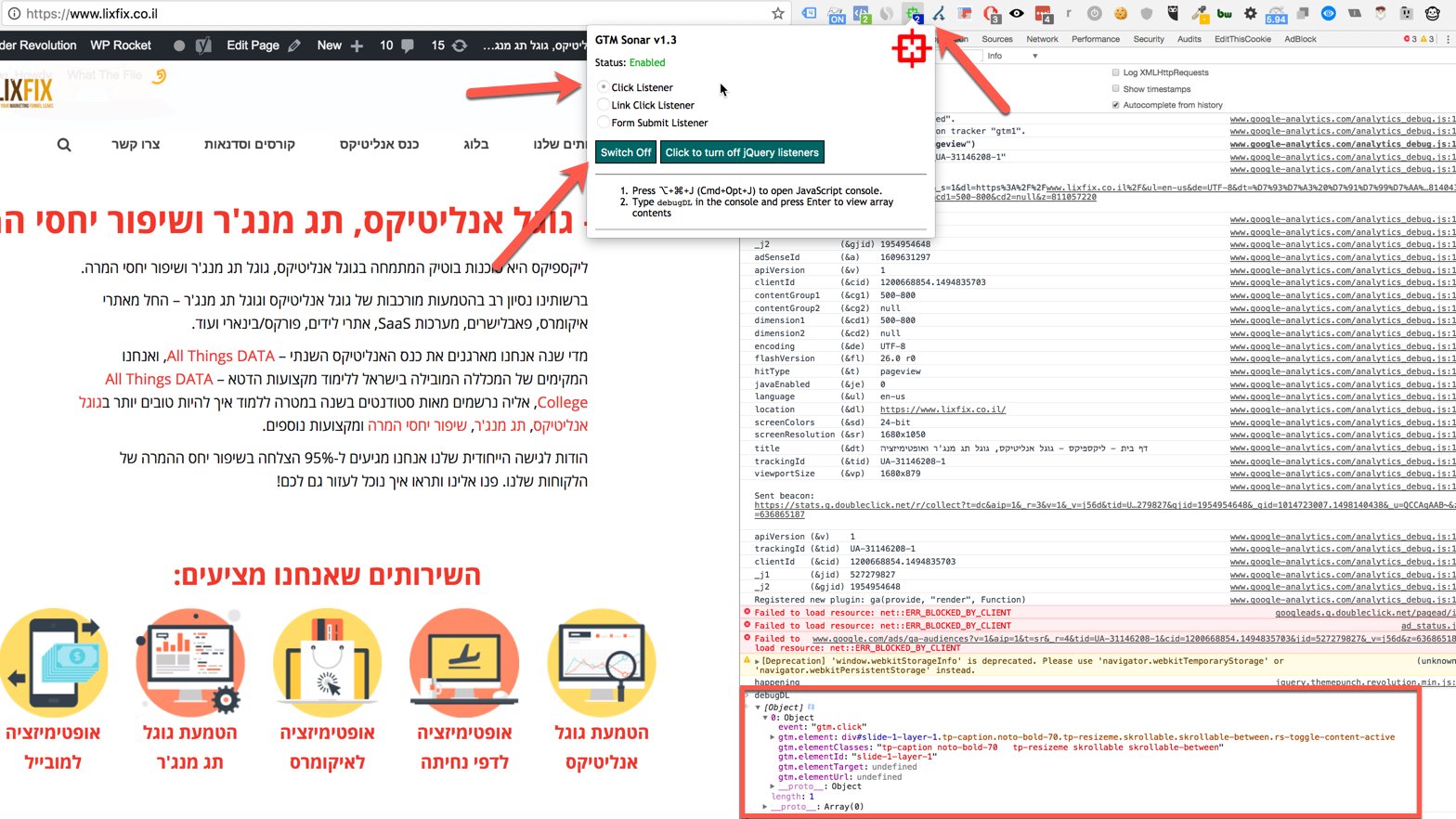Open the blue tag extension with the 4 badge
This screenshot has height=819, width=1456.
[809, 13]
